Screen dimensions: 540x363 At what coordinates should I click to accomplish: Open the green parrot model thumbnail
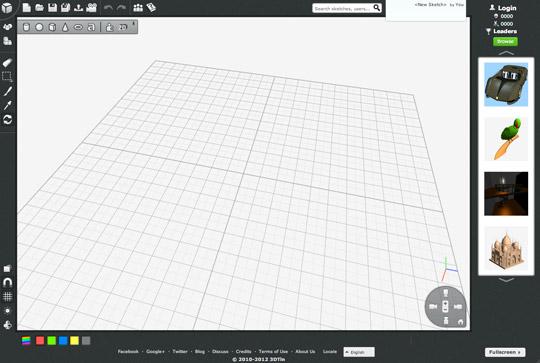(x=506, y=139)
